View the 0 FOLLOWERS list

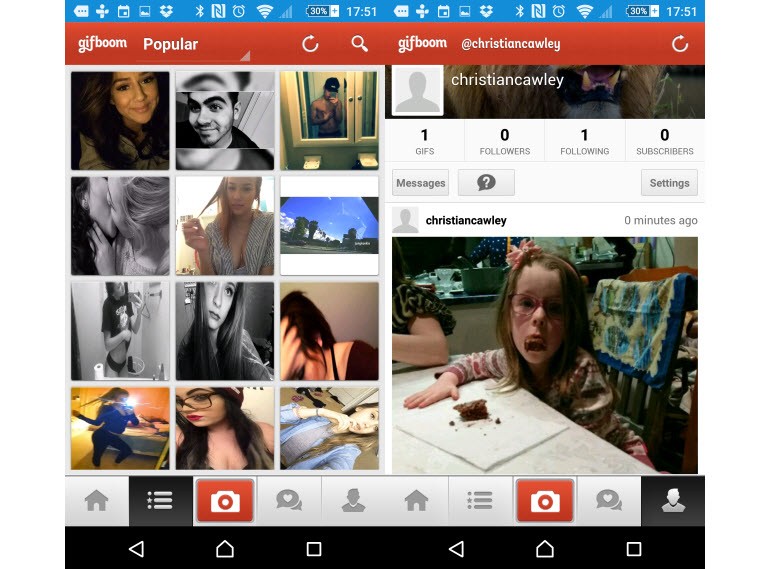coord(505,141)
